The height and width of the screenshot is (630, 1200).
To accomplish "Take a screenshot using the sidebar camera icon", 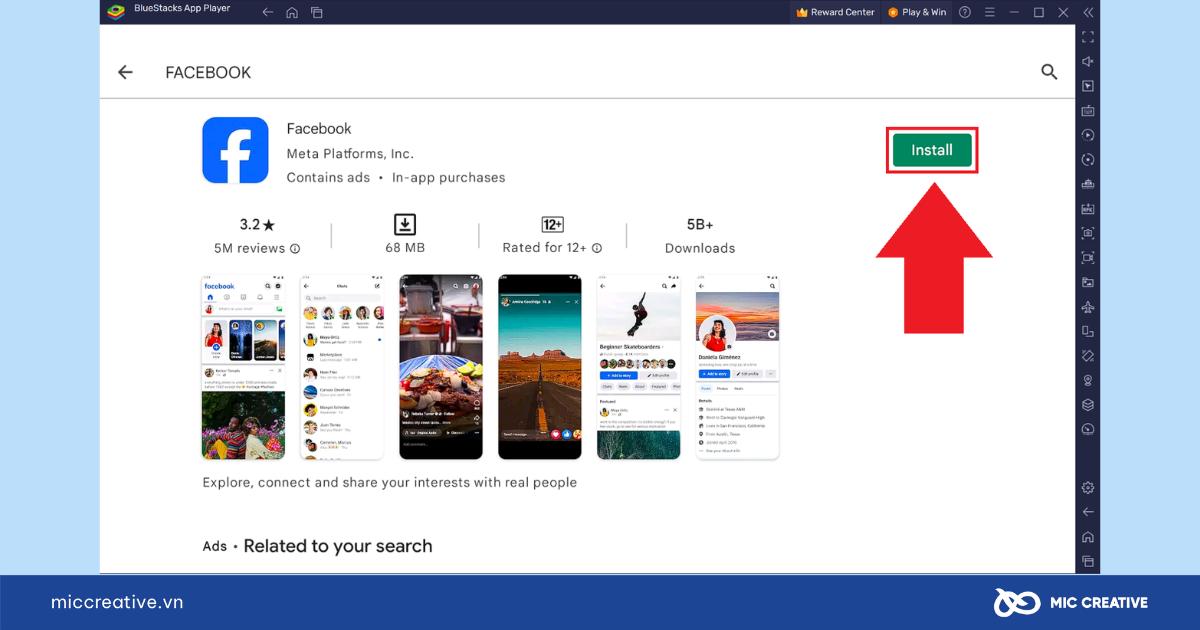I will point(1088,233).
